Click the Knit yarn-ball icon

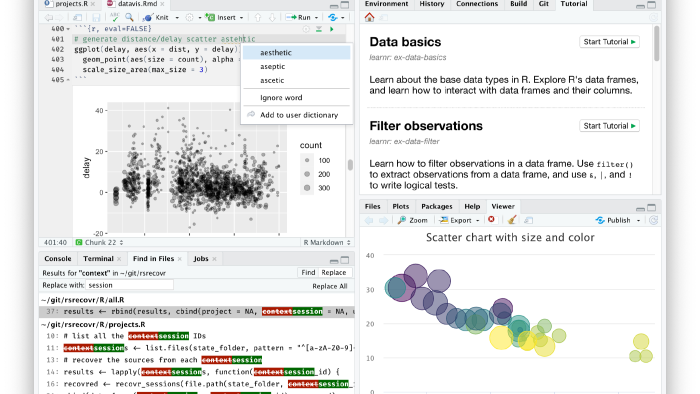click(x=148, y=18)
